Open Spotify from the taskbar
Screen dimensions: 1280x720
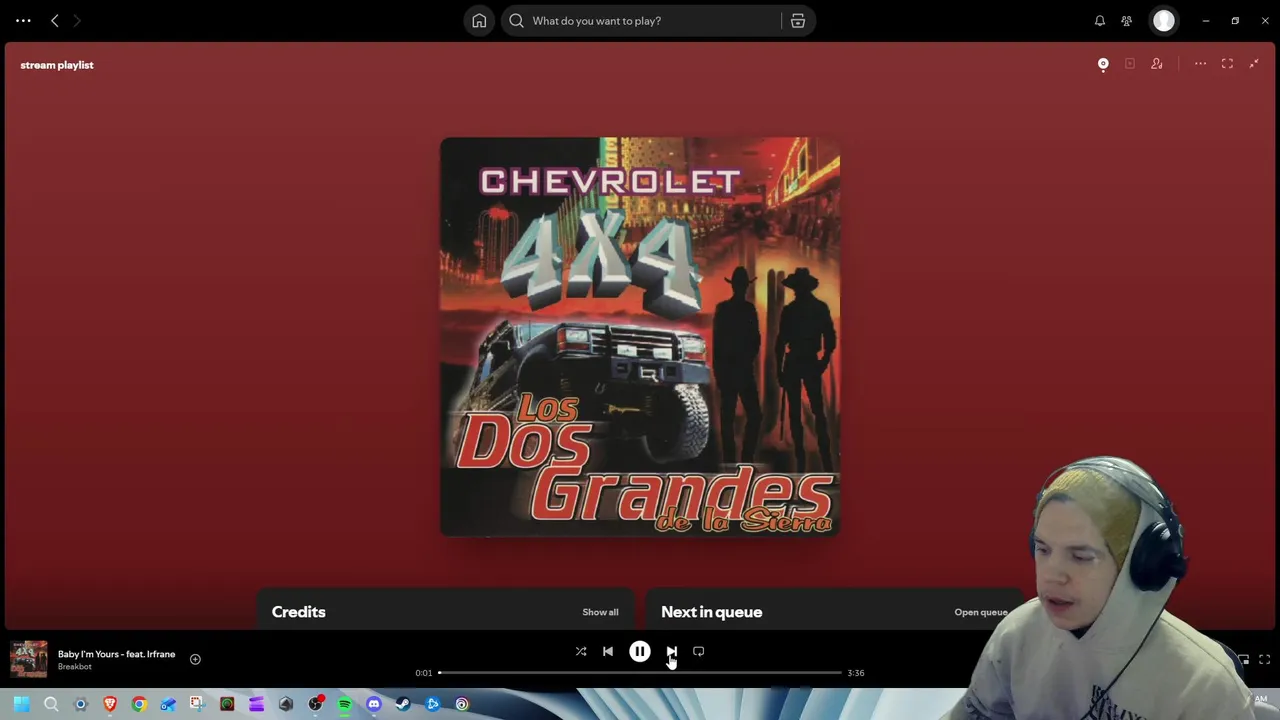pos(344,704)
